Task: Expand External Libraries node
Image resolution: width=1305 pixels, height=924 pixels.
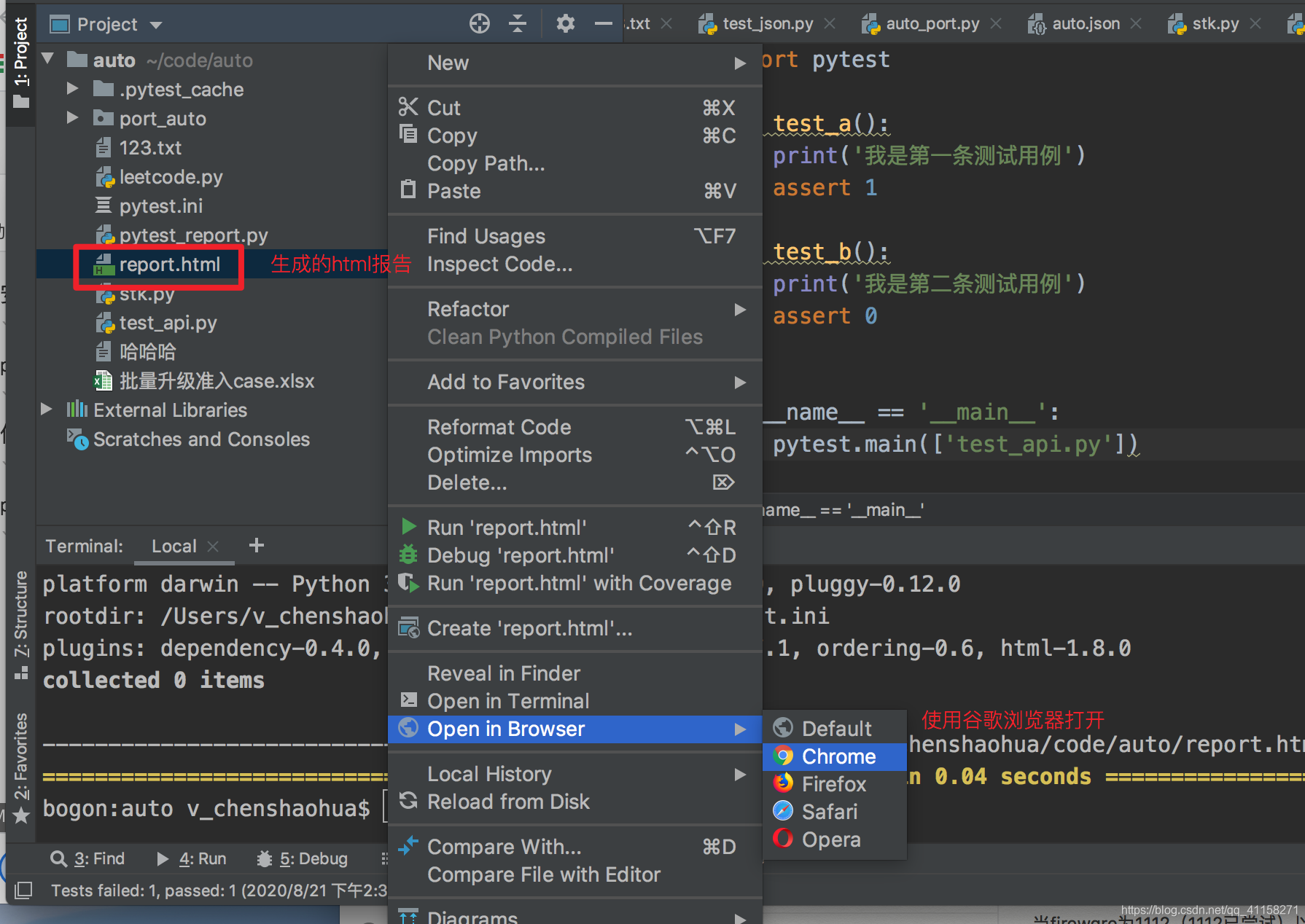Action: point(46,410)
